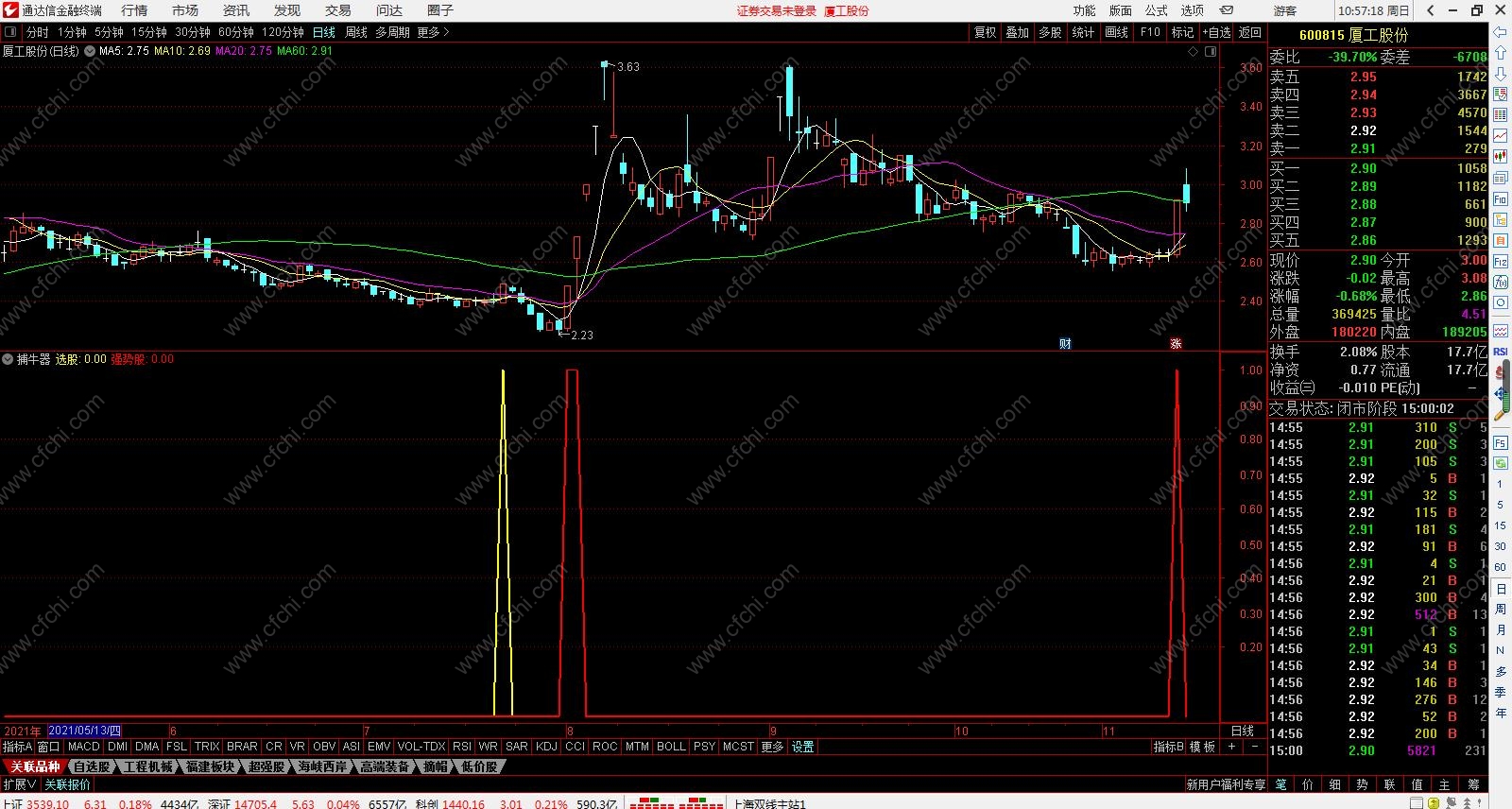1512x809 pixels.
Task: Open the red line chart icon in sidebar
Action: point(1501,136)
